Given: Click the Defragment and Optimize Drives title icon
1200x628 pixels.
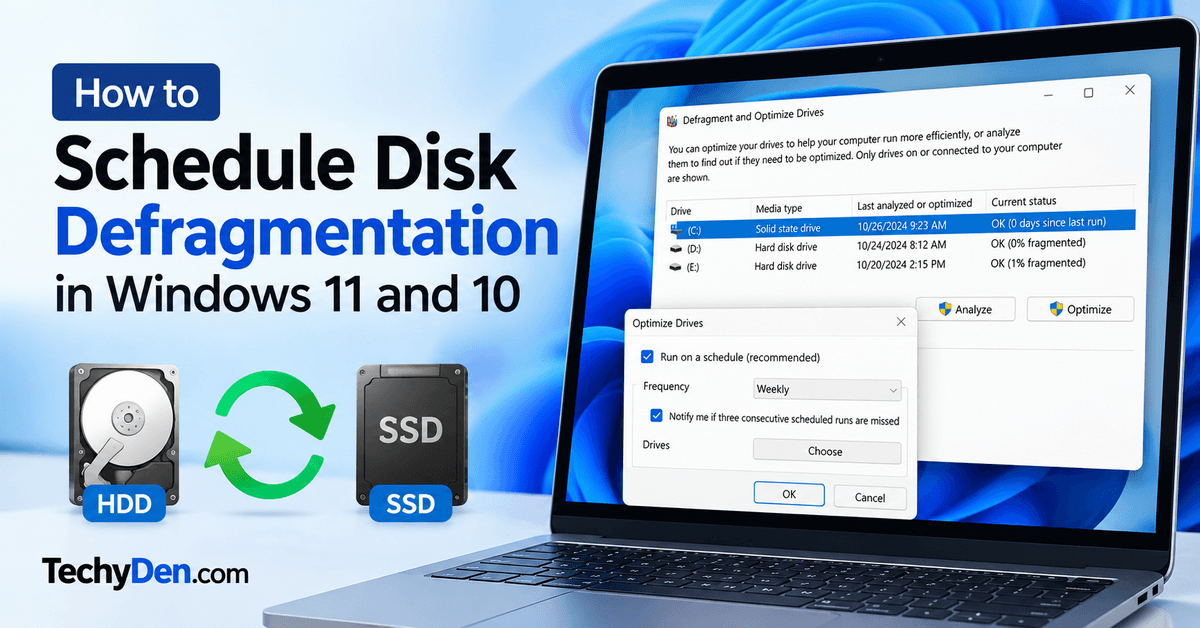Looking at the screenshot, I should pyautogui.click(x=673, y=120).
